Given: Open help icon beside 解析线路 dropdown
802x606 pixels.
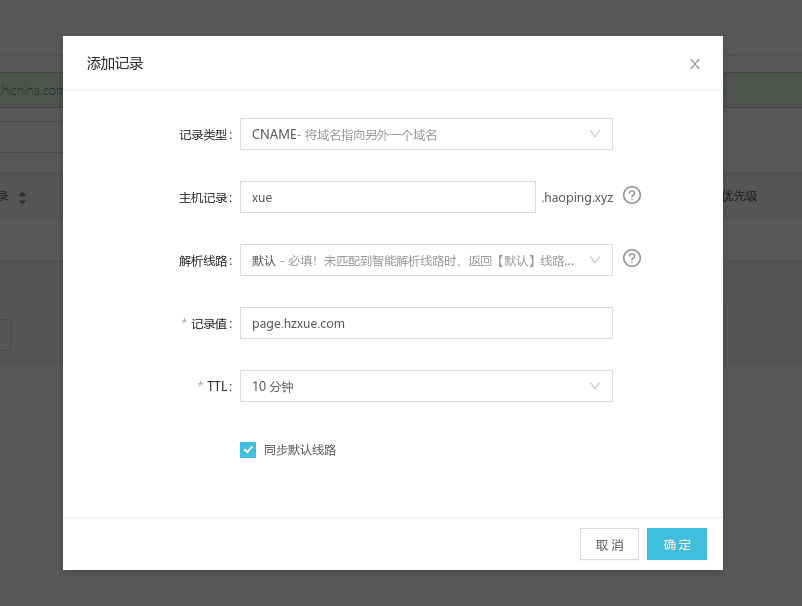Looking at the screenshot, I should [x=632, y=258].
